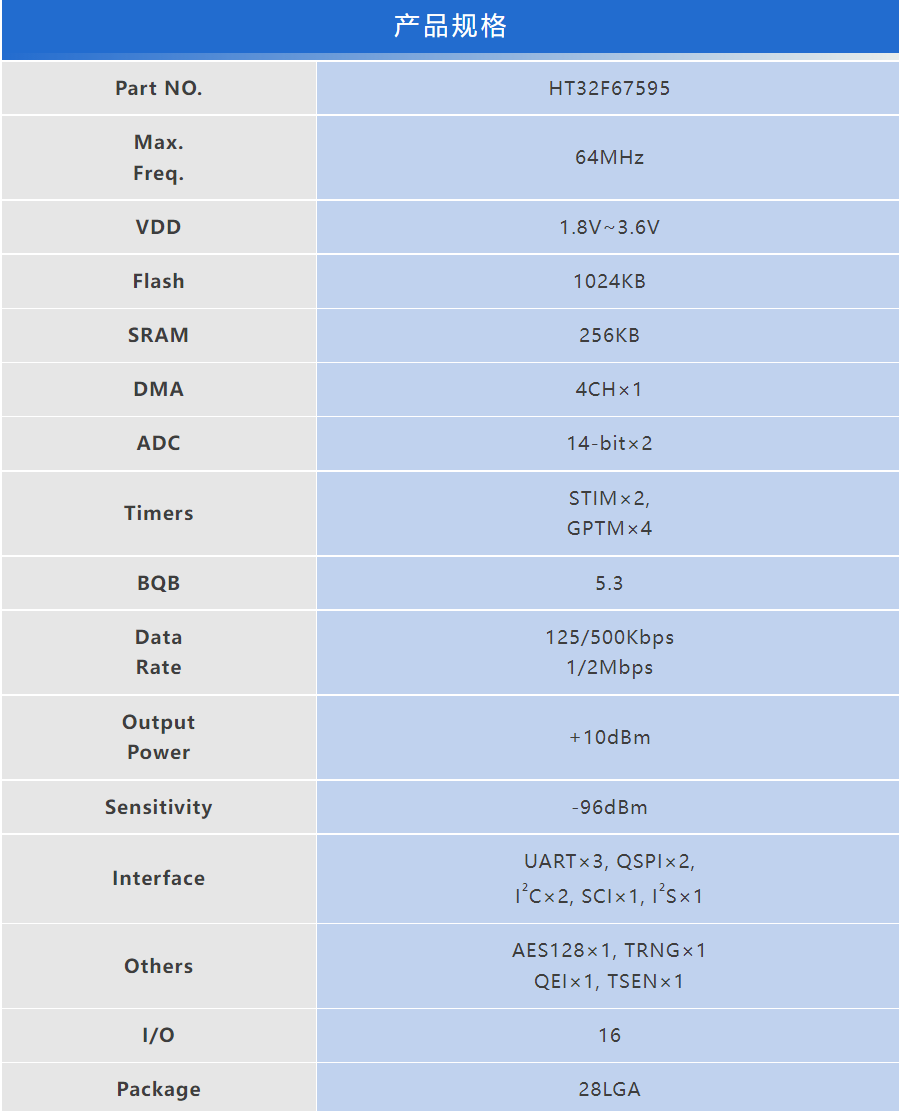This screenshot has width=899, height=1111.
Task: Click the HT32F67595 part number value
Action: (609, 88)
